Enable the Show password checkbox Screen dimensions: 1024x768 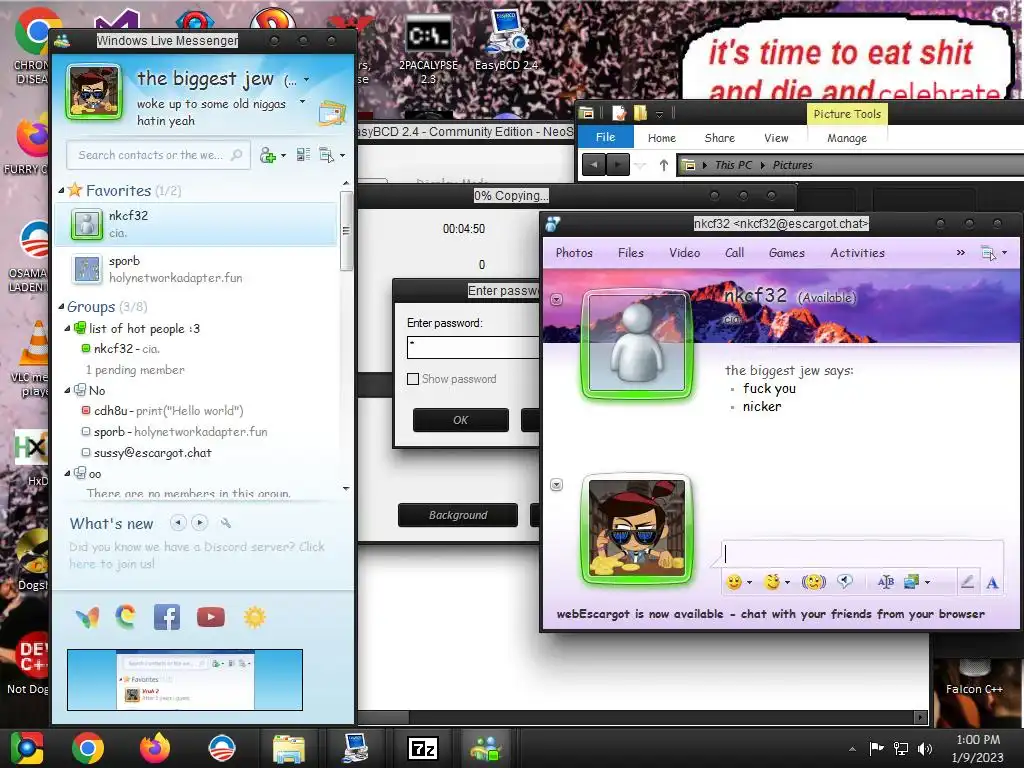413,379
